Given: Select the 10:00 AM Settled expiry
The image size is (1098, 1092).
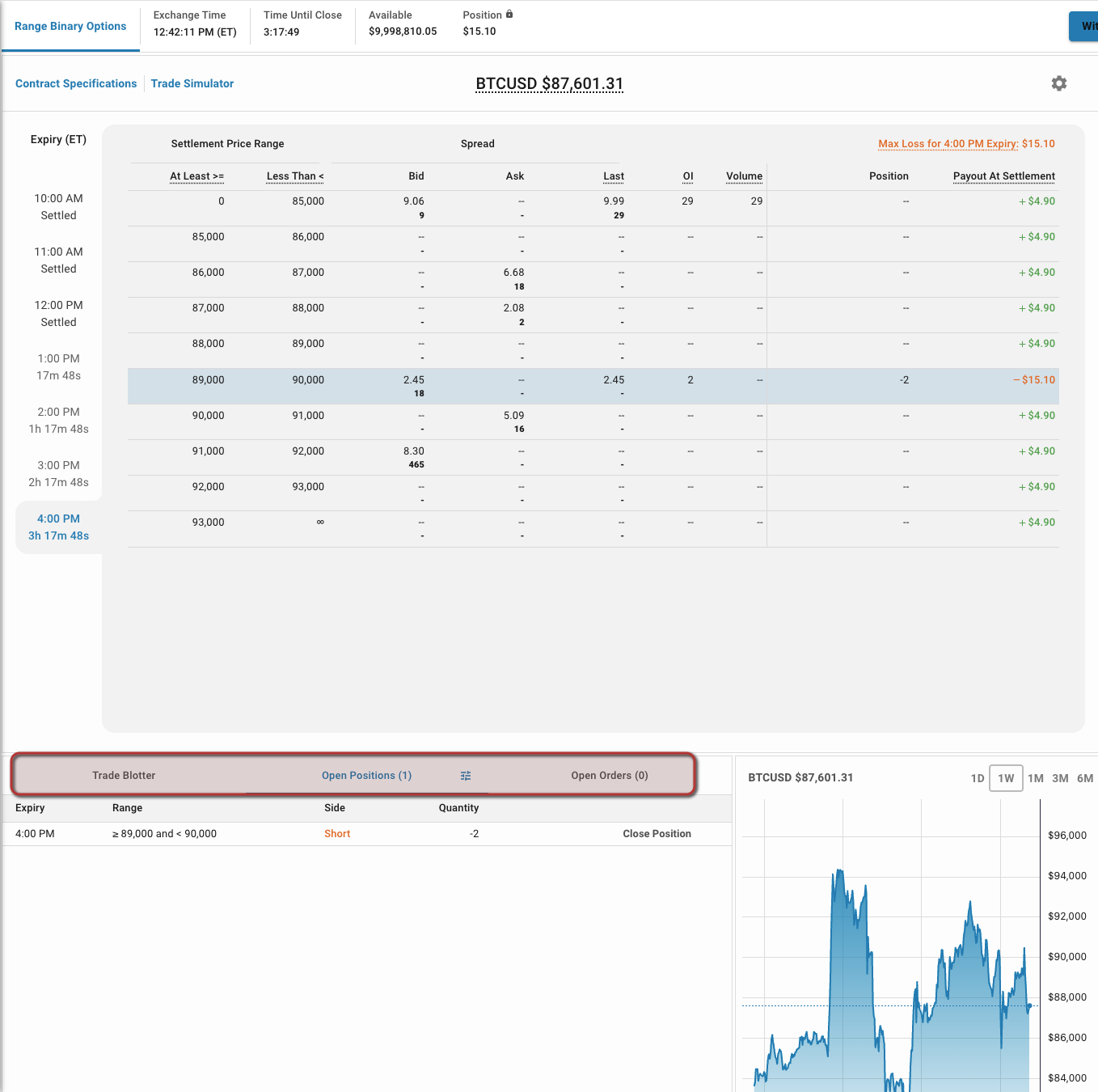Looking at the screenshot, I should [x=58, y=207].
